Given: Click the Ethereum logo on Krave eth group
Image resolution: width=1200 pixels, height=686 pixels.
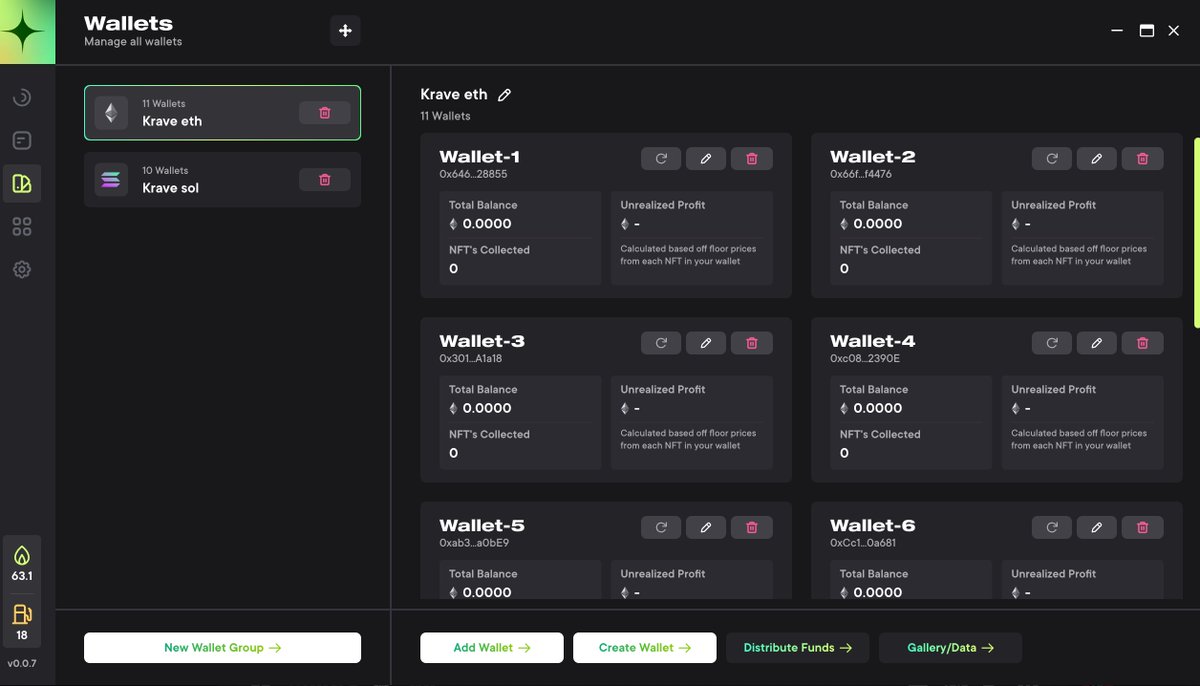Looking at the screenshot, I should pyautogui.click(x=111, y=113).
